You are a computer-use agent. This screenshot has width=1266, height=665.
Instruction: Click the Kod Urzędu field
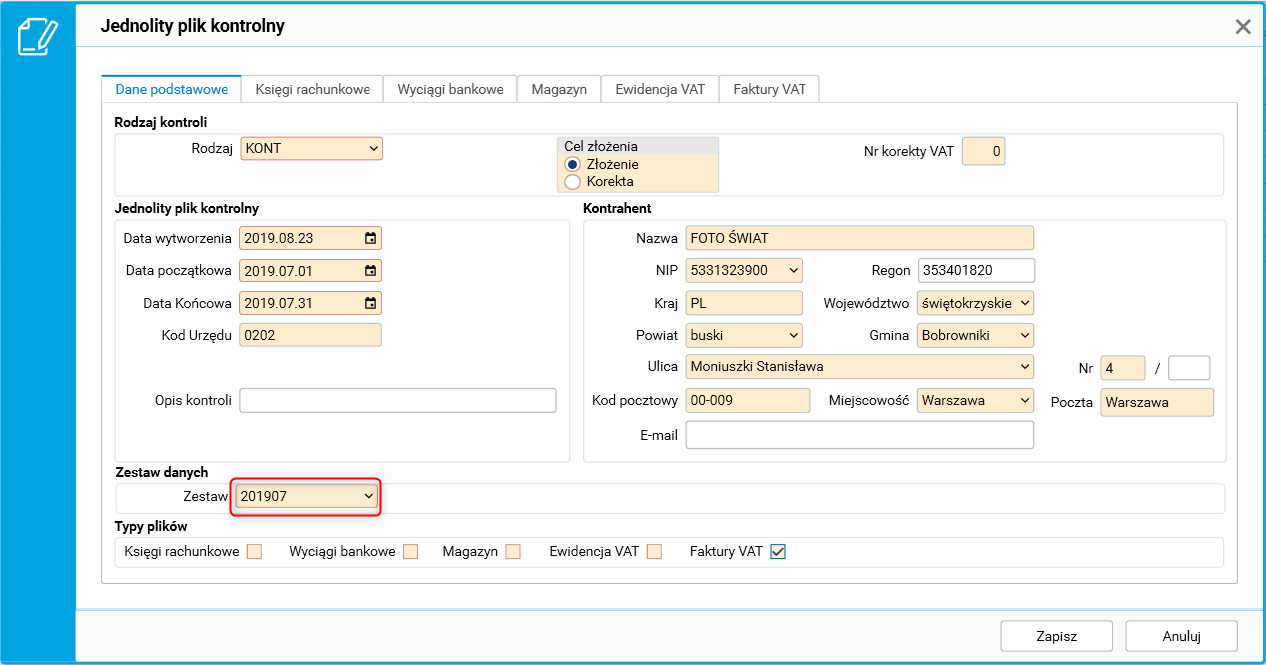310,335
